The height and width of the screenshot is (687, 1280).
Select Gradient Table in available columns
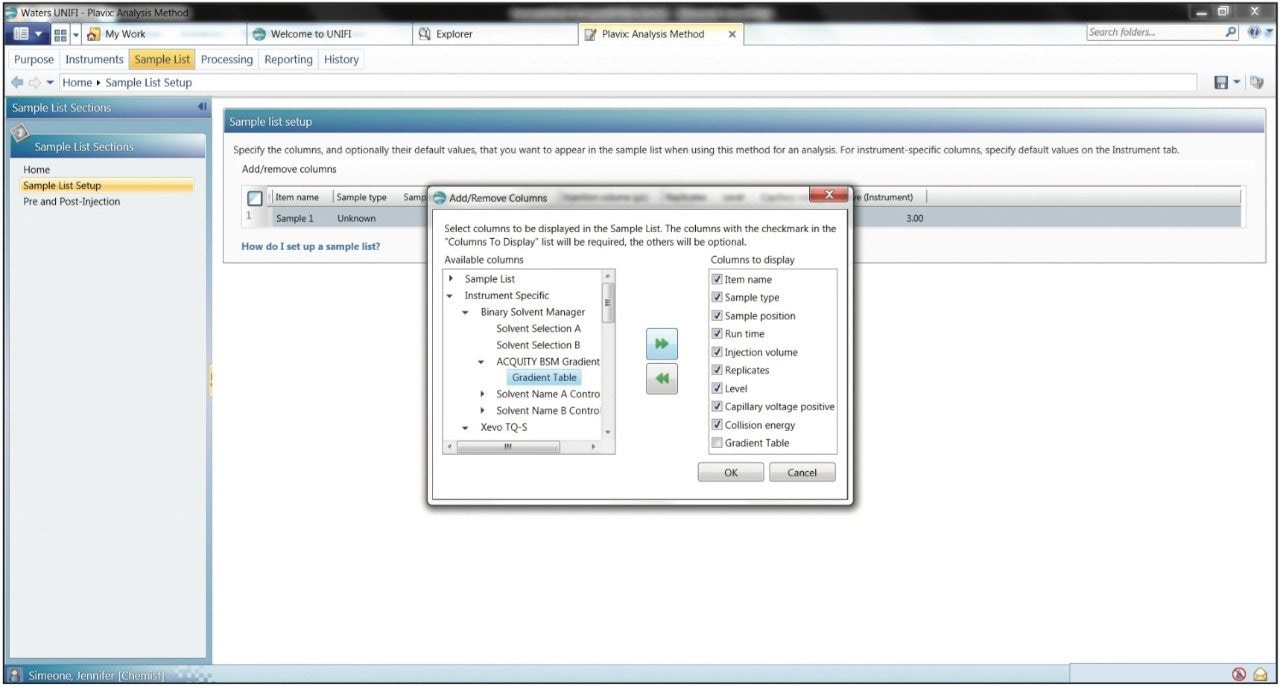click(544, 378)
